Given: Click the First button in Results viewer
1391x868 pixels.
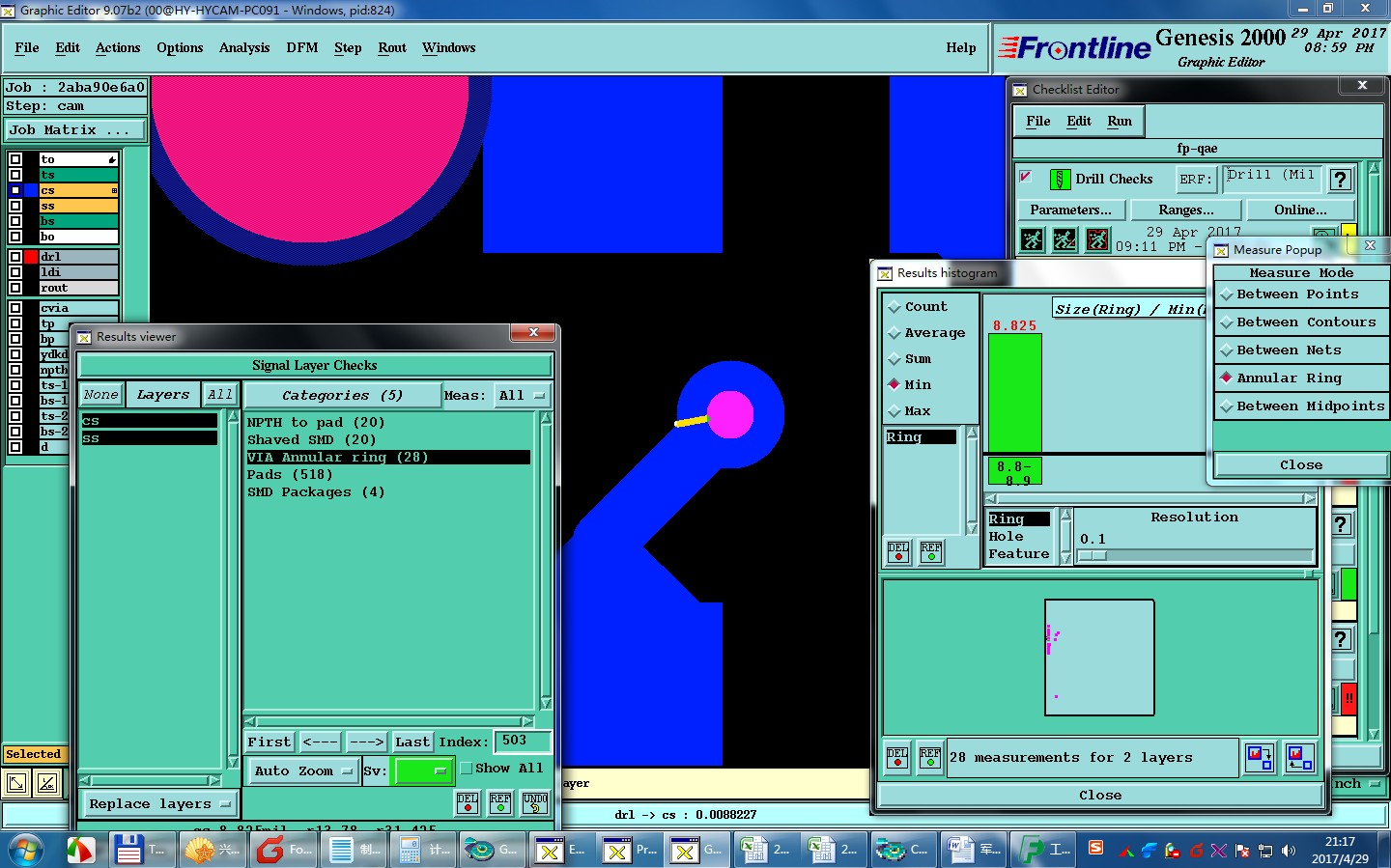Looking at the screenshot, I should 269,742.
